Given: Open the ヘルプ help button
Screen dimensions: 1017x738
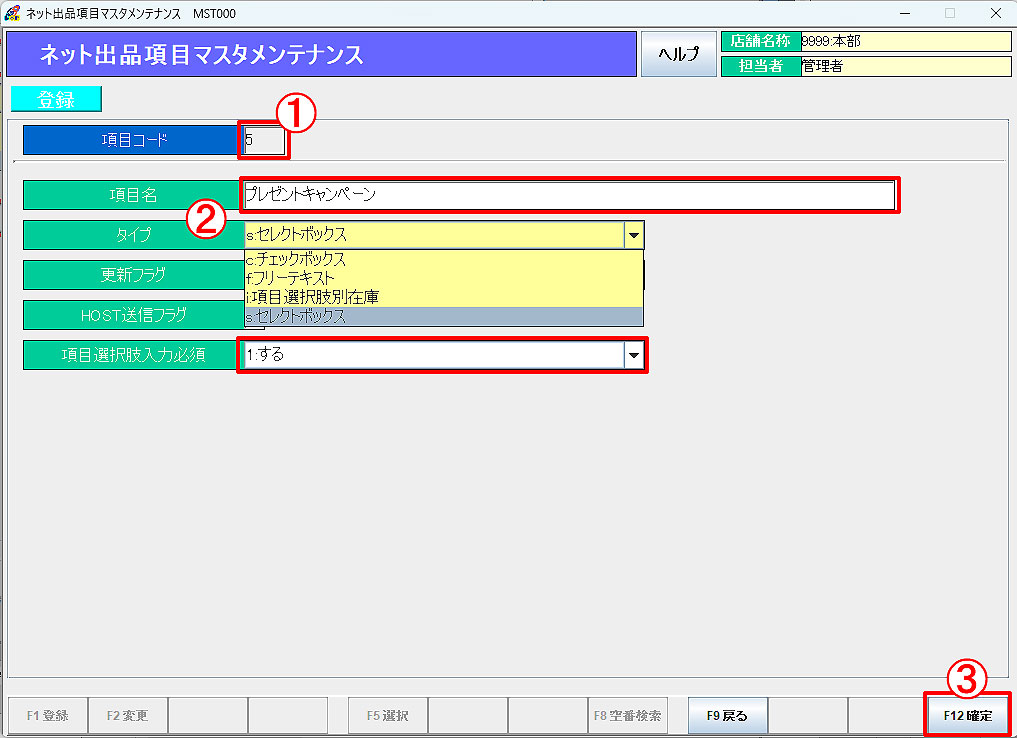Looking at the screenshot, I should pos(678,54).
